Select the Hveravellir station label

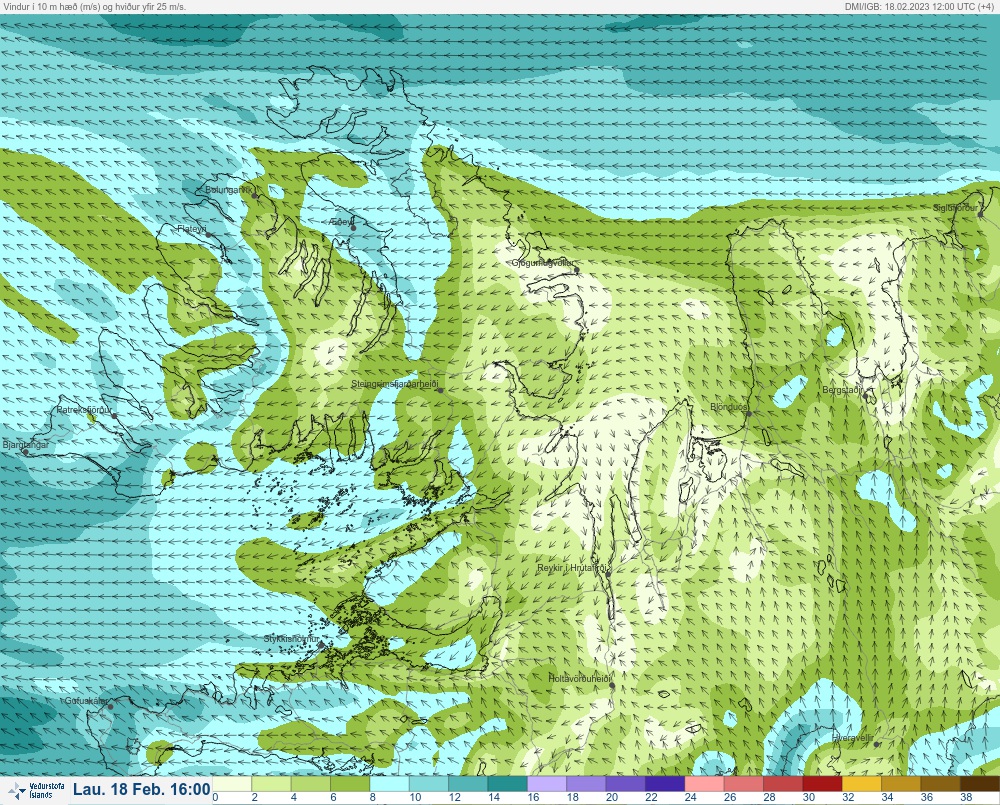853,737
